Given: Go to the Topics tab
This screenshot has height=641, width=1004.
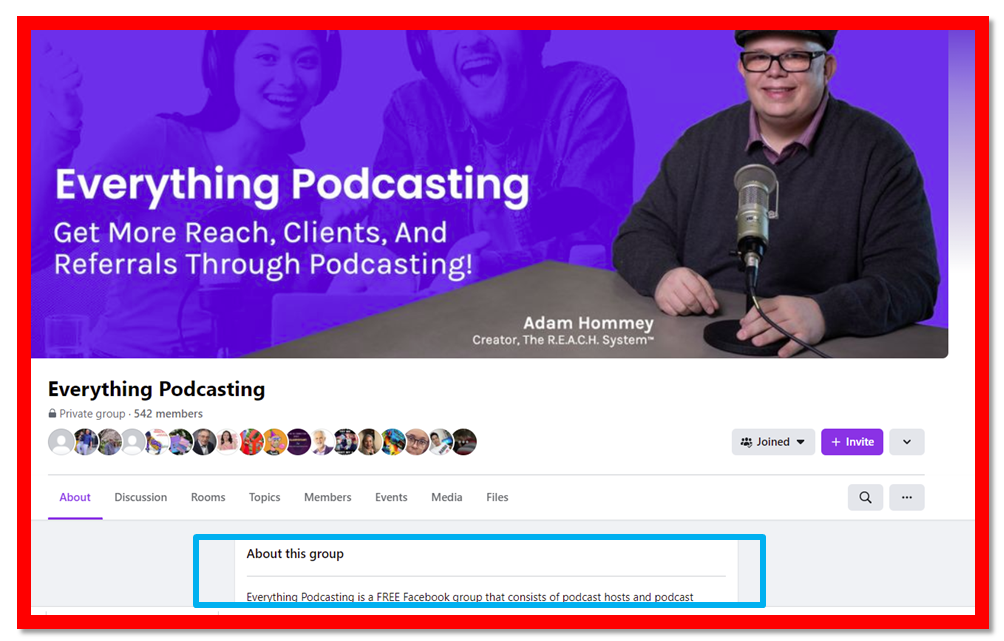Looking at the screenshot, I should 264,497.
